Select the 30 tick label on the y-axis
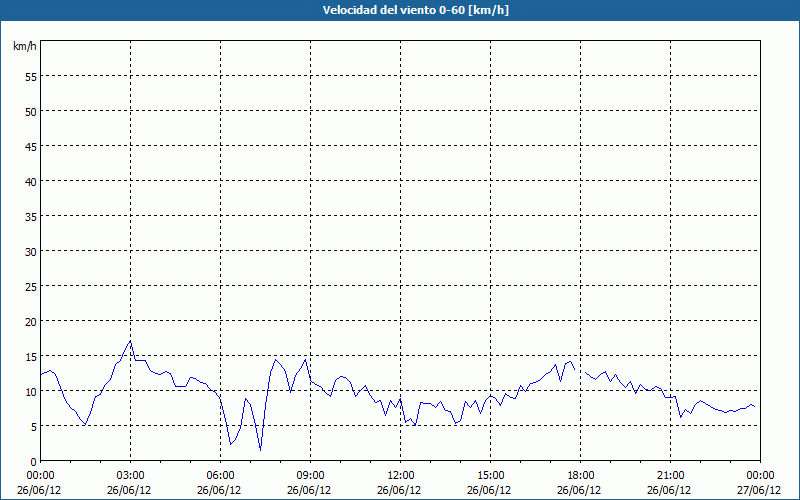 click(x=30, y=251)
